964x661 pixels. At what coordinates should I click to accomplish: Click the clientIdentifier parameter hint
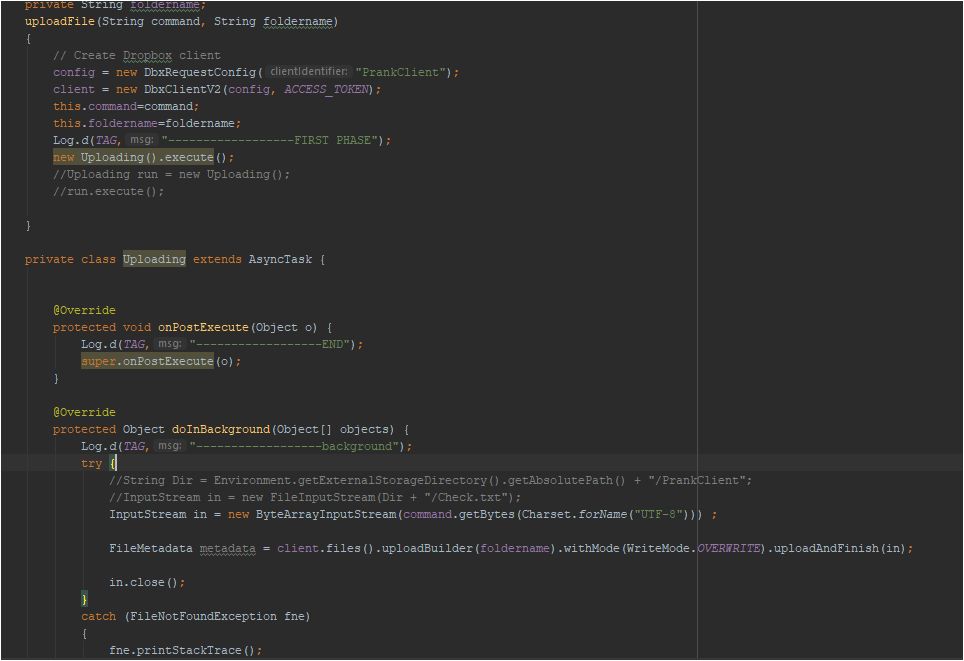[x=309, y=72]
